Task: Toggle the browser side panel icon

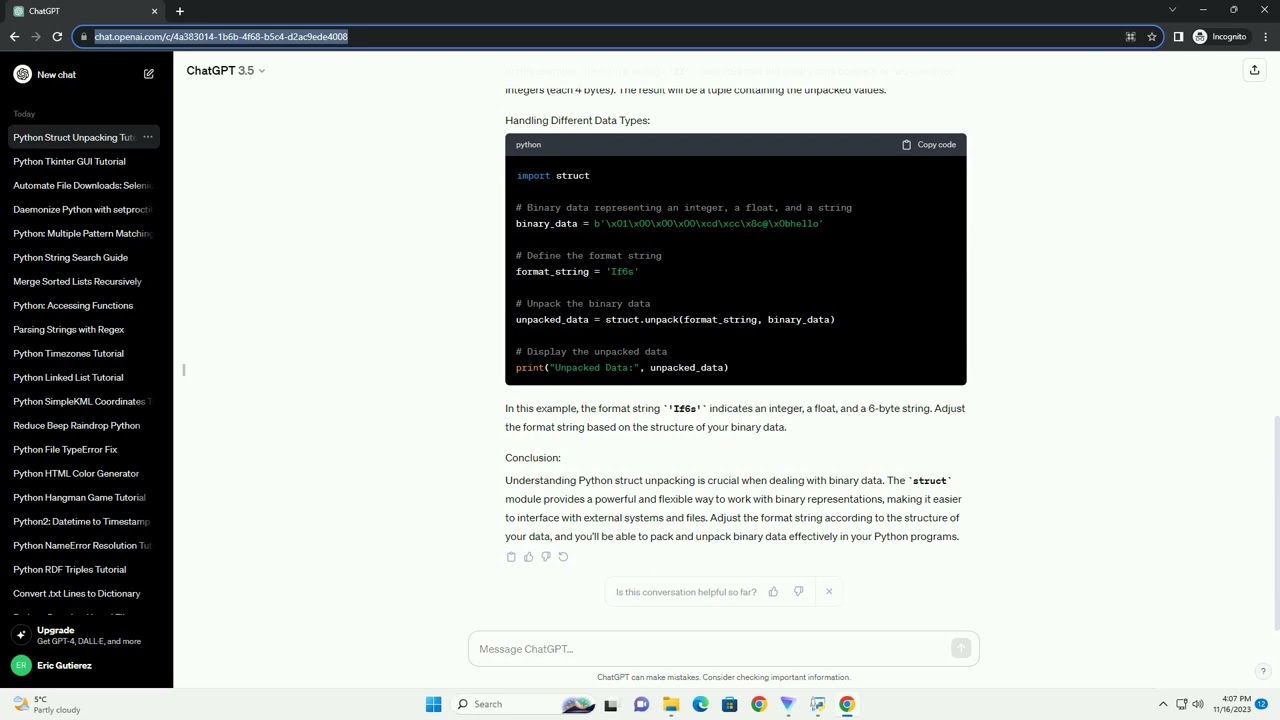Action: [1178, 37]
